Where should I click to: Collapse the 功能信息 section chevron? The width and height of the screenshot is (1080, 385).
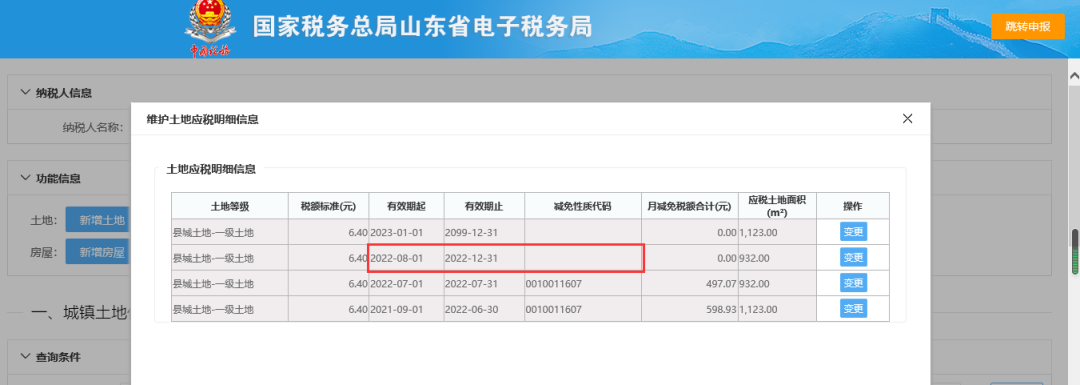click(x=25, y=178)
